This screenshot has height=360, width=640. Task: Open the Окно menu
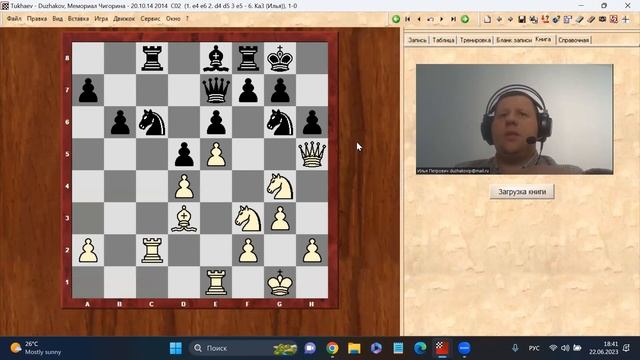click(173, 18)
